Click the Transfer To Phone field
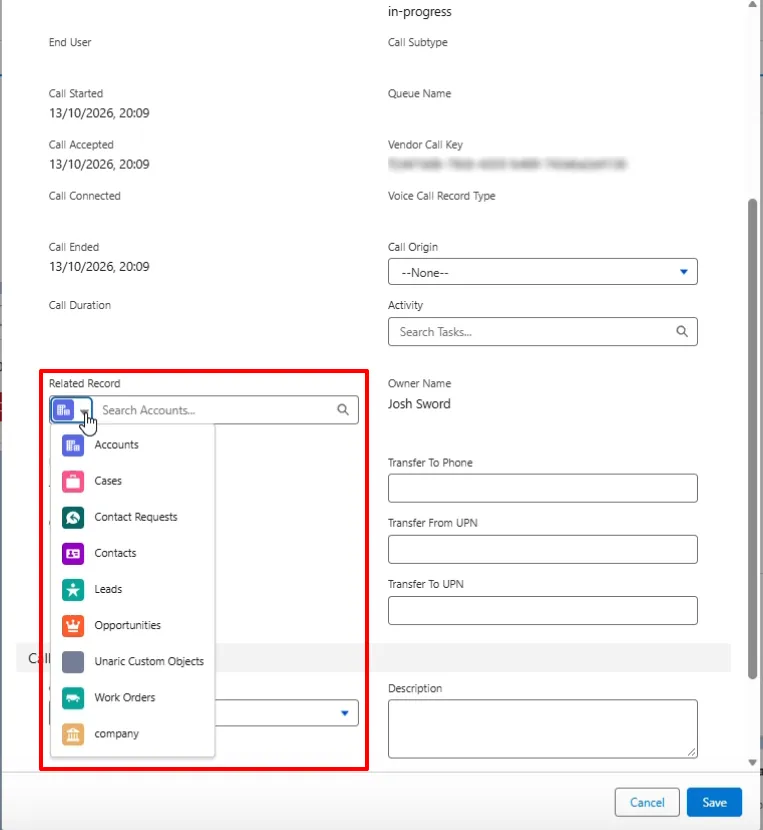The image size is (763, 830). tap(542, 488)
